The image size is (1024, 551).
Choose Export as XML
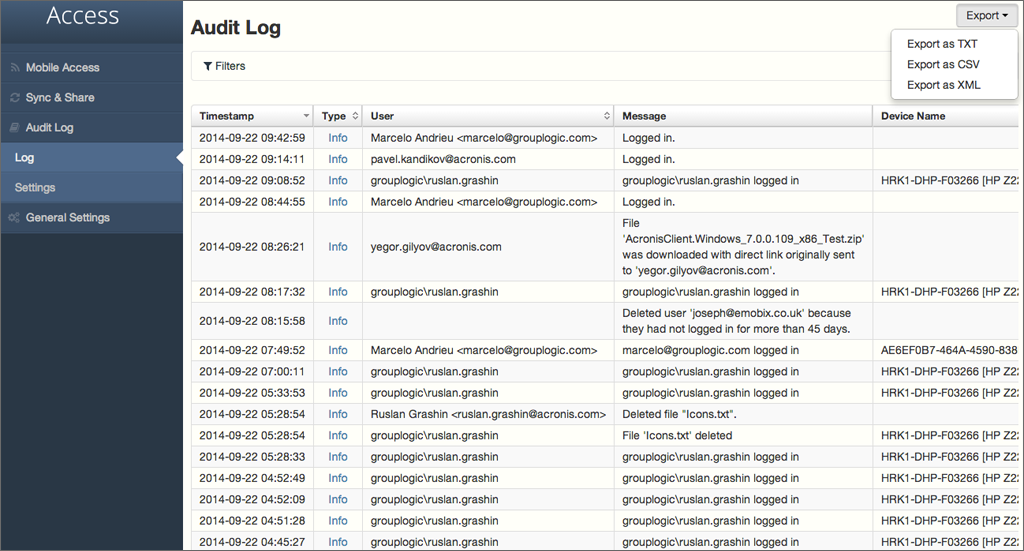click(x=943, y=85)
